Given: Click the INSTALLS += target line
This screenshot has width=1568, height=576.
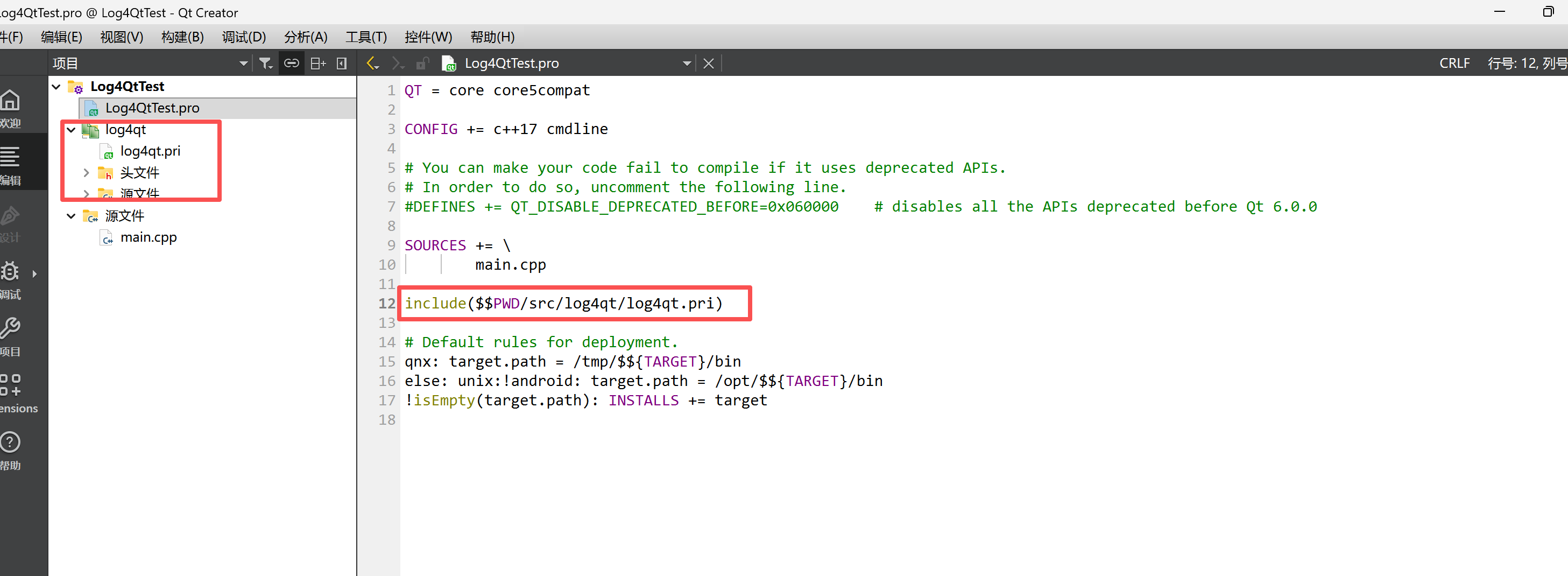Looking at the screenshot, I should [585, 401].
